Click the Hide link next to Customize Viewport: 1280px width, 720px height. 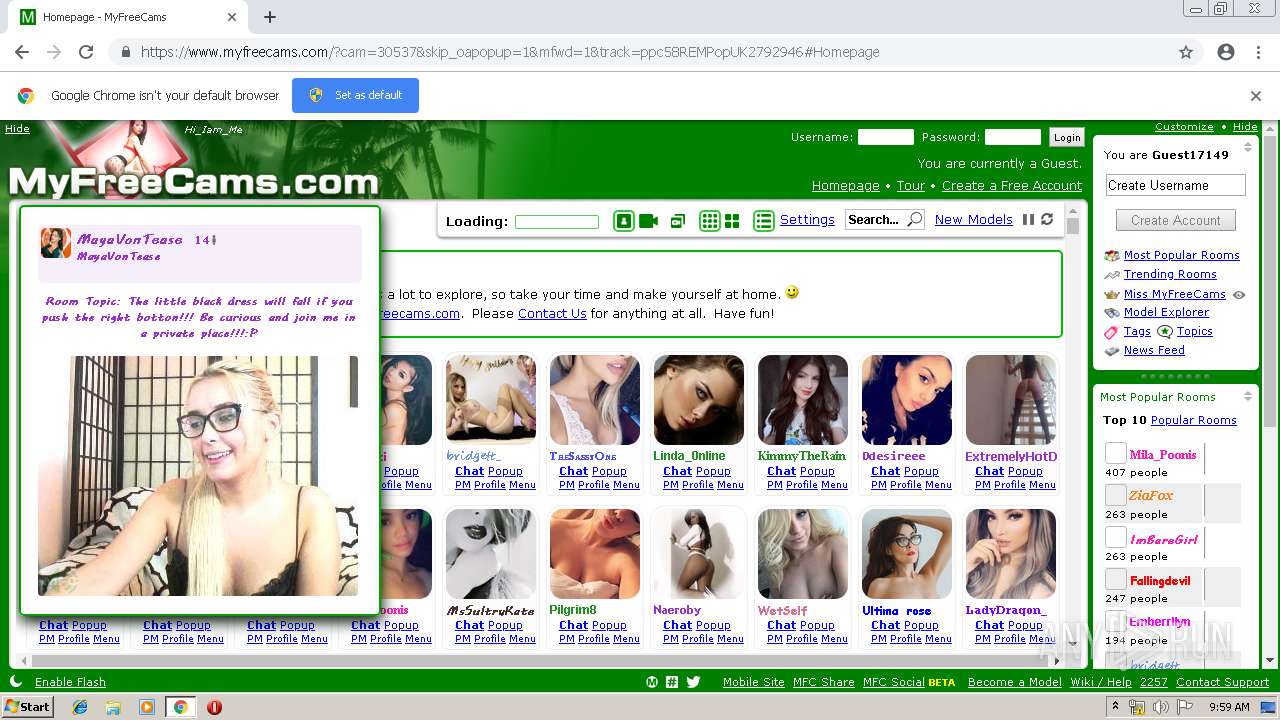[x=1245, y=127]
